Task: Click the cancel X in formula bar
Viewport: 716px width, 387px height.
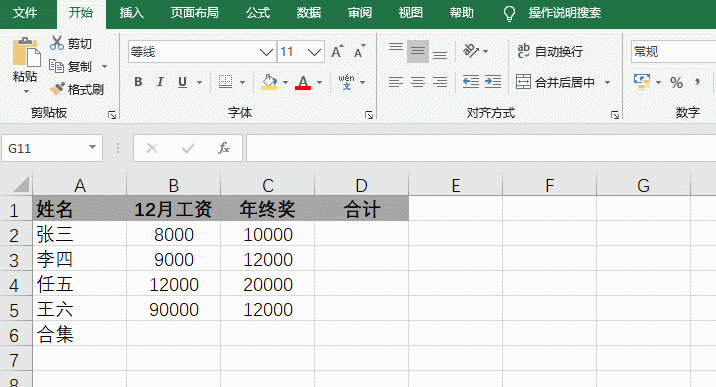Action: click(x=152, y=148)
